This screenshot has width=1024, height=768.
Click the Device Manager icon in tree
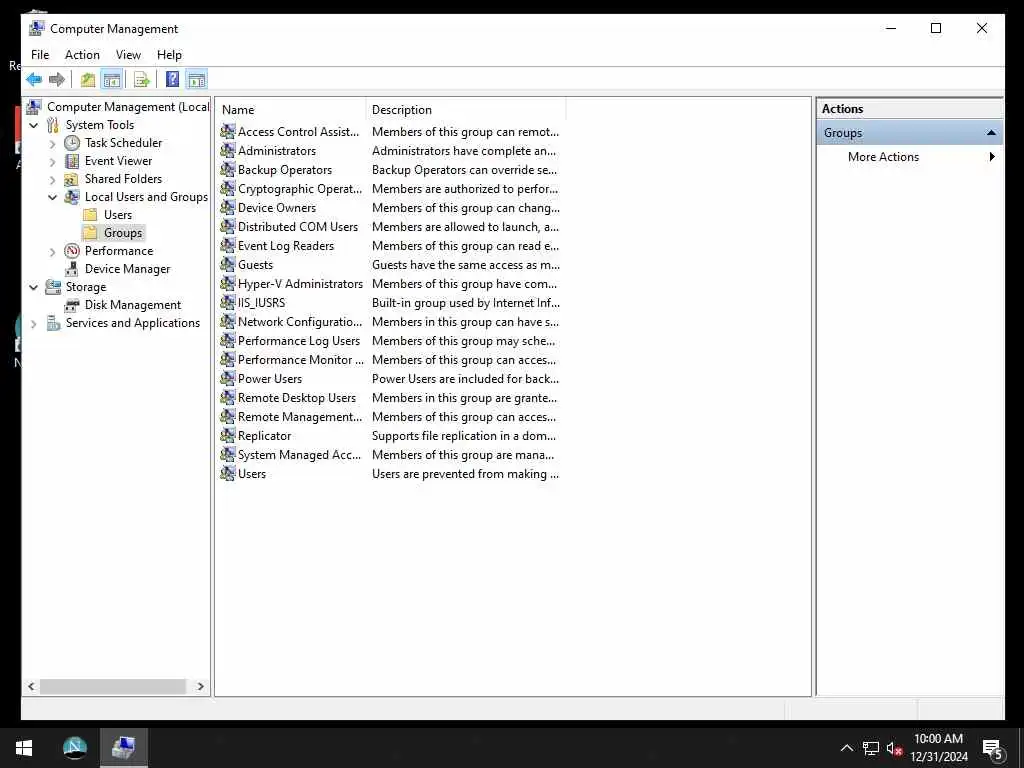point(72,269)
